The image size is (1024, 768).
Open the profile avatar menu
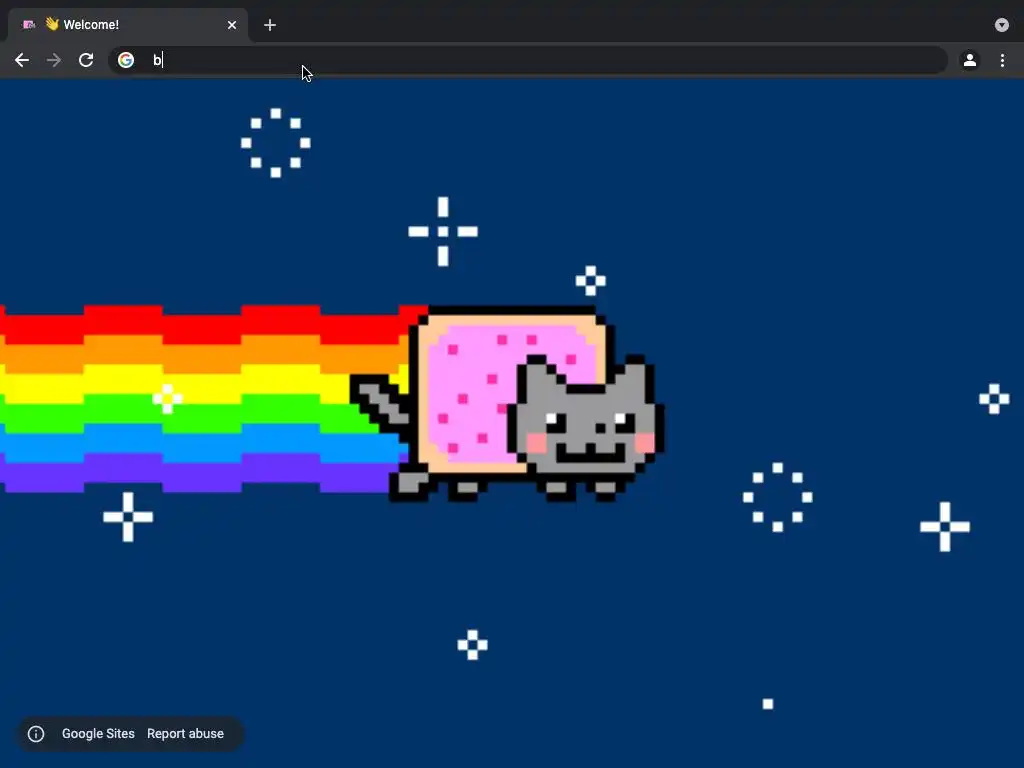point(970,60)
